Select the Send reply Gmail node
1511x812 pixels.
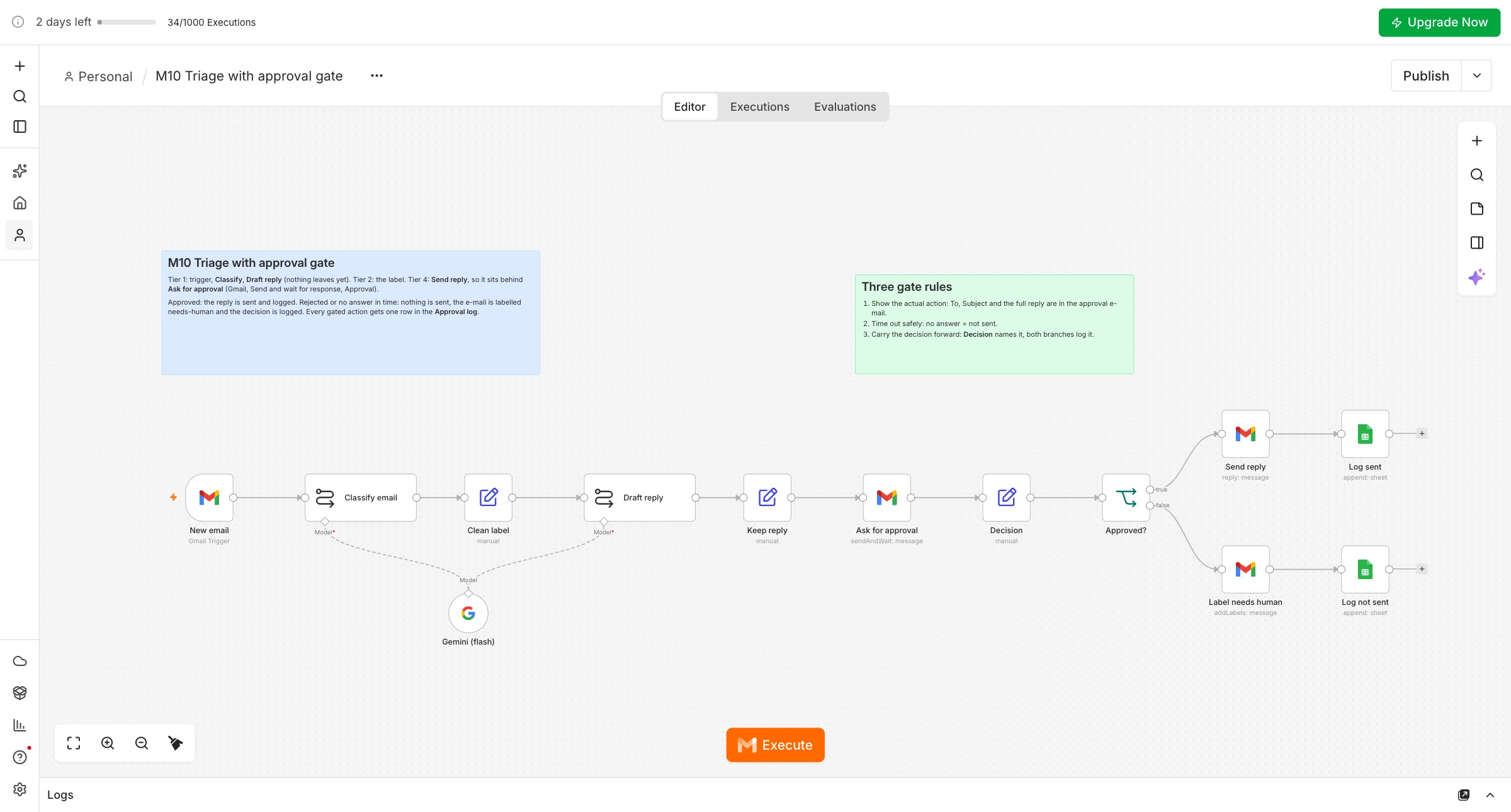[1246, 434]
